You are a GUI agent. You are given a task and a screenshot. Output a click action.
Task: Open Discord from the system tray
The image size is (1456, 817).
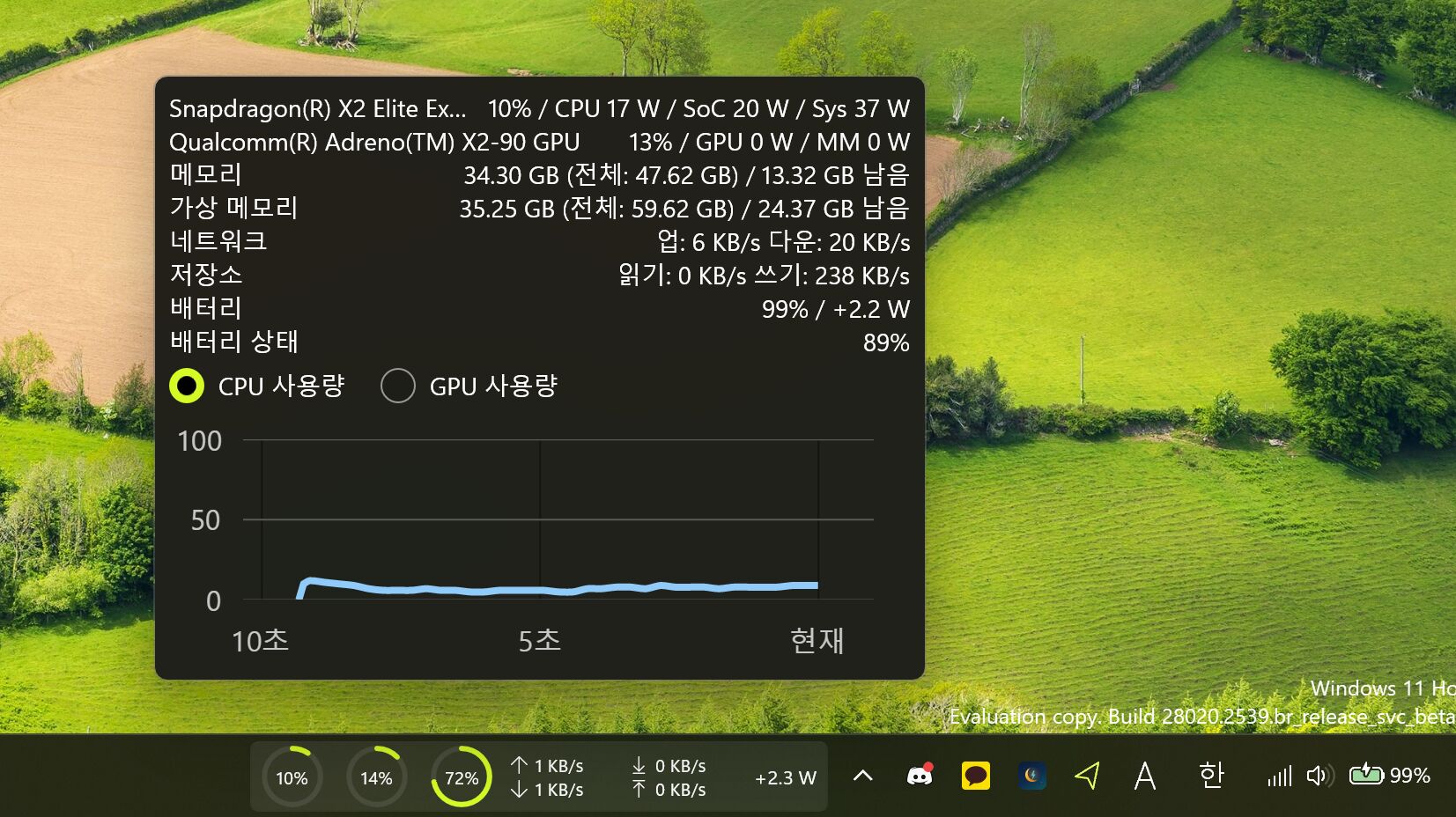(x=920, y=776)
